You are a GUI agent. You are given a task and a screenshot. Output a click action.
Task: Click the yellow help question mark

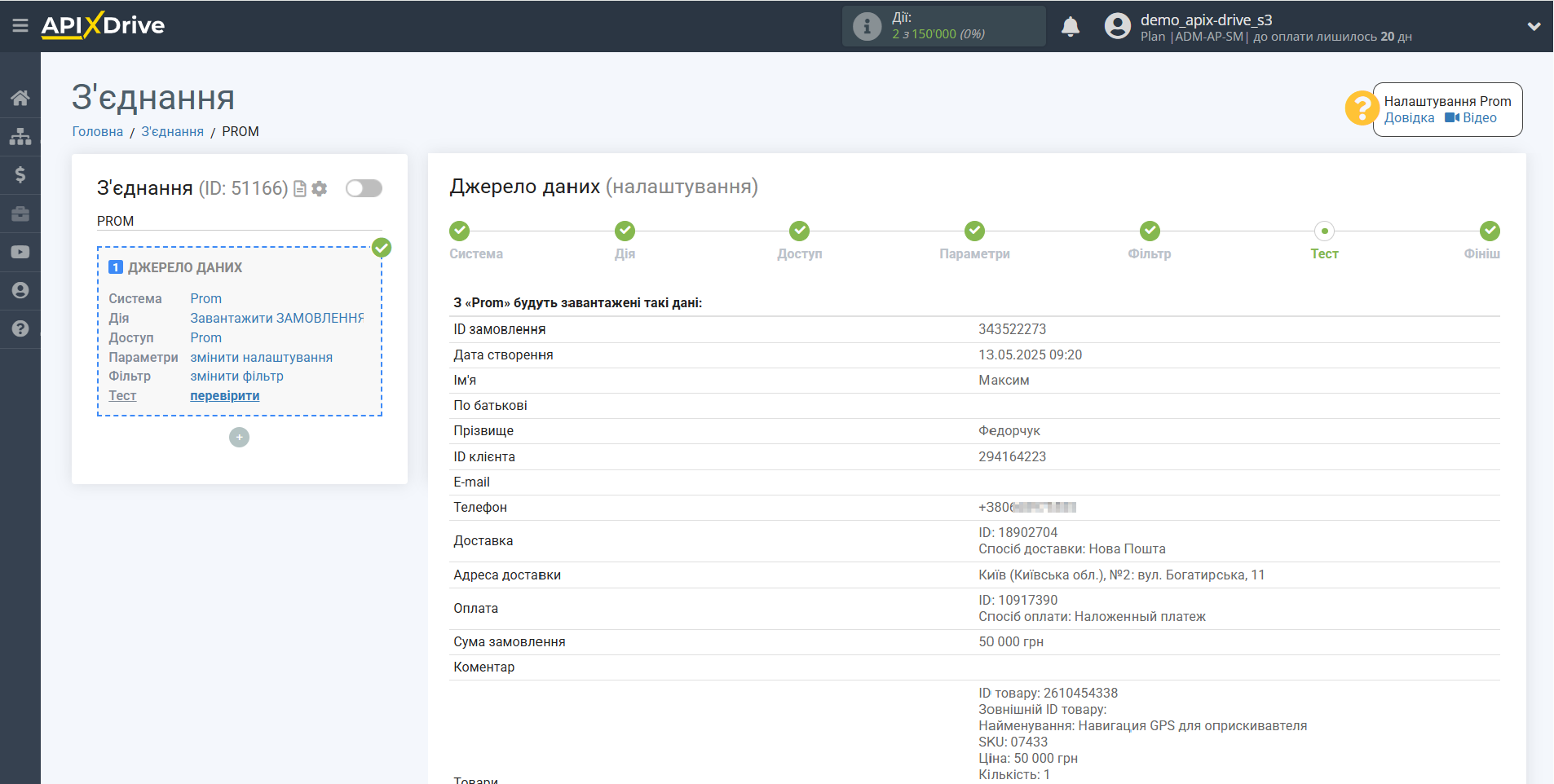[1362, 108]
